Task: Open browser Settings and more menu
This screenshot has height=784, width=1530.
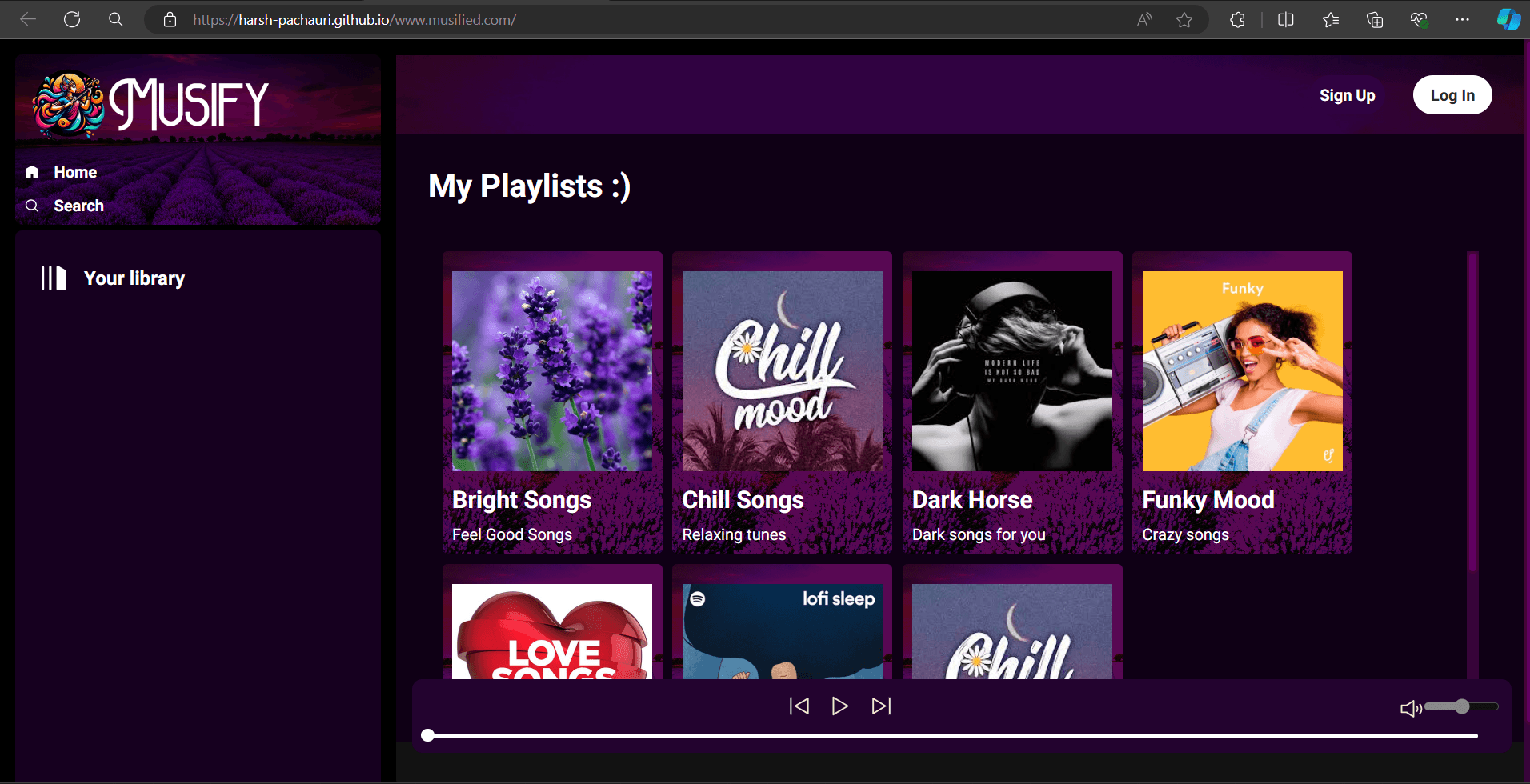Action: tap(1463, 19)
